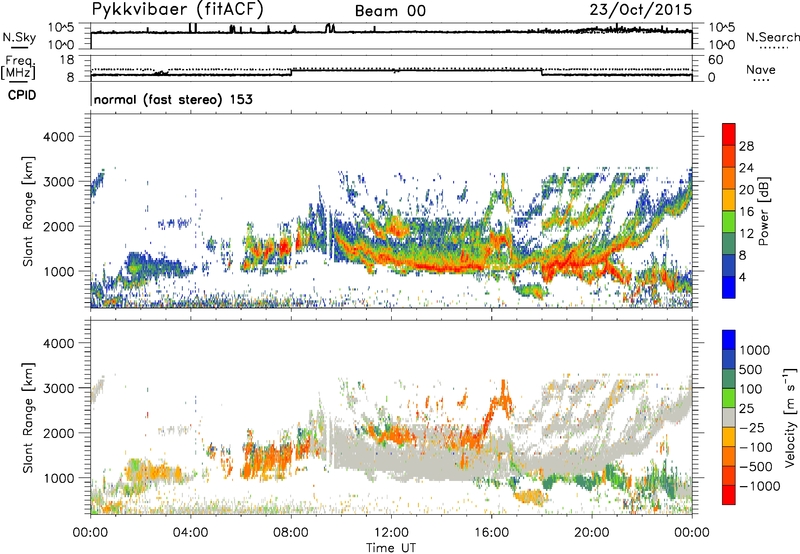This screenshot has width=800, height=554.
Task: Click the '8' Power scale value
Action: coord(743,255)
